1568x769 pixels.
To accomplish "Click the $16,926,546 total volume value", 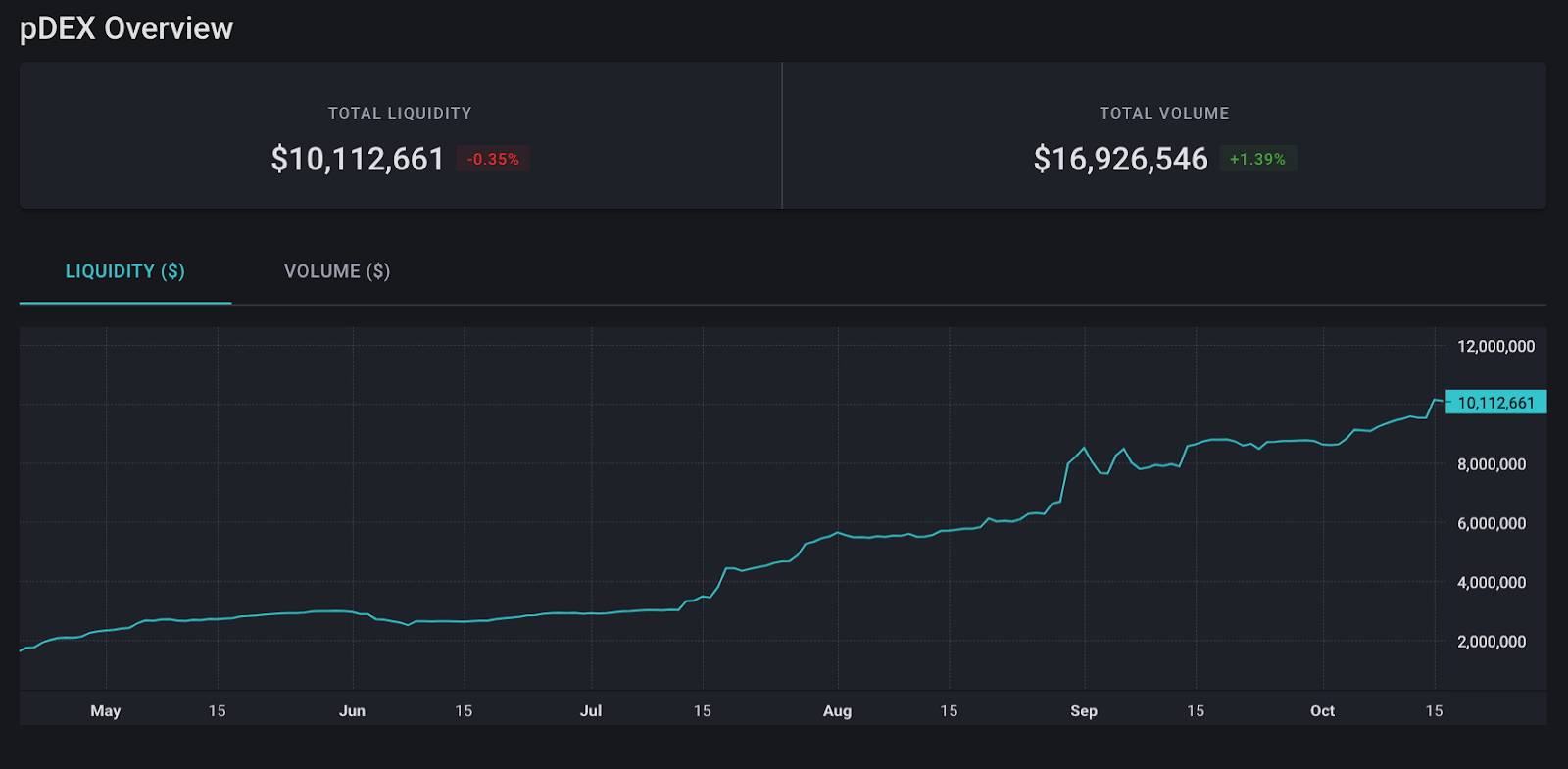I will (1120, 159).
